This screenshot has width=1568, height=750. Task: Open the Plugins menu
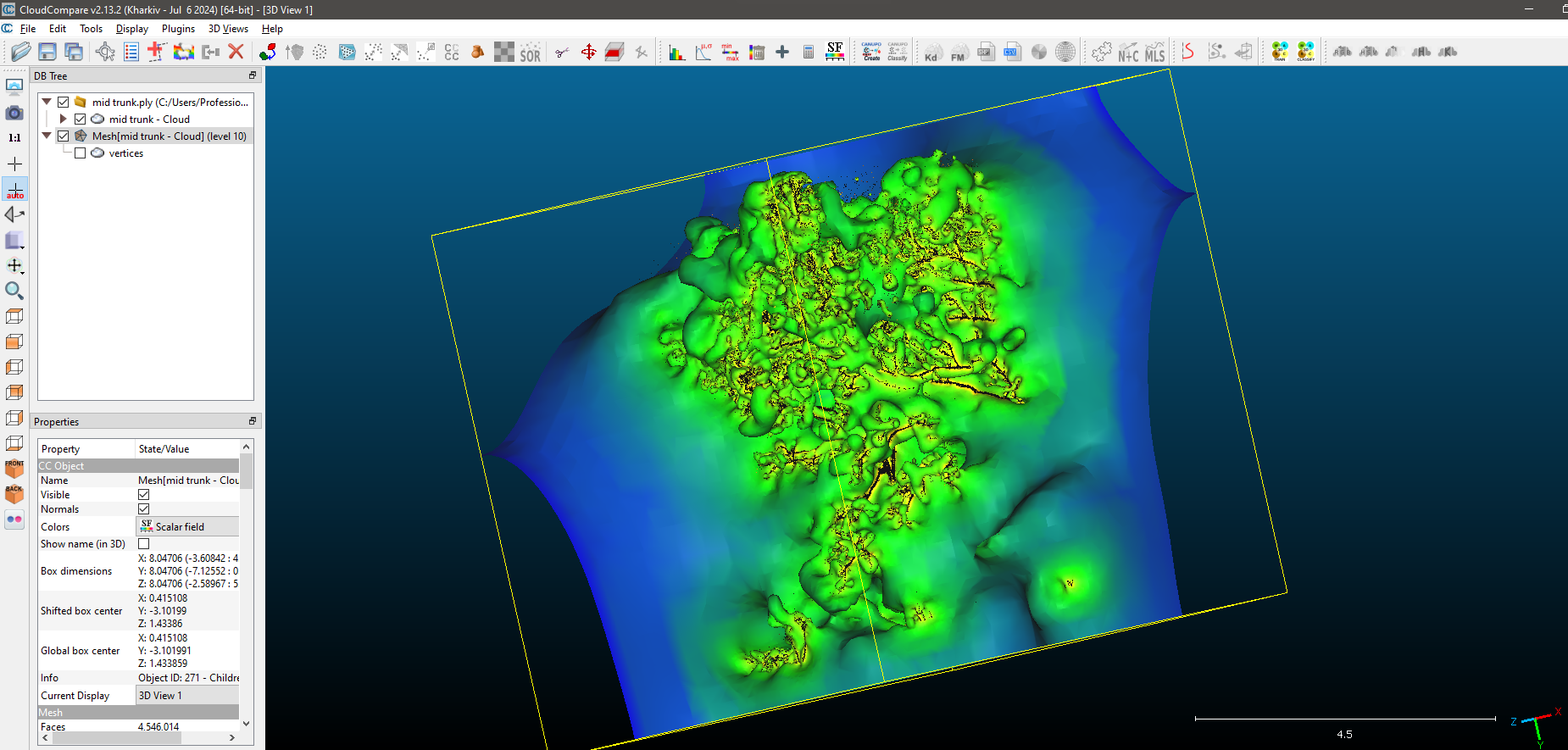coord(178,29)
